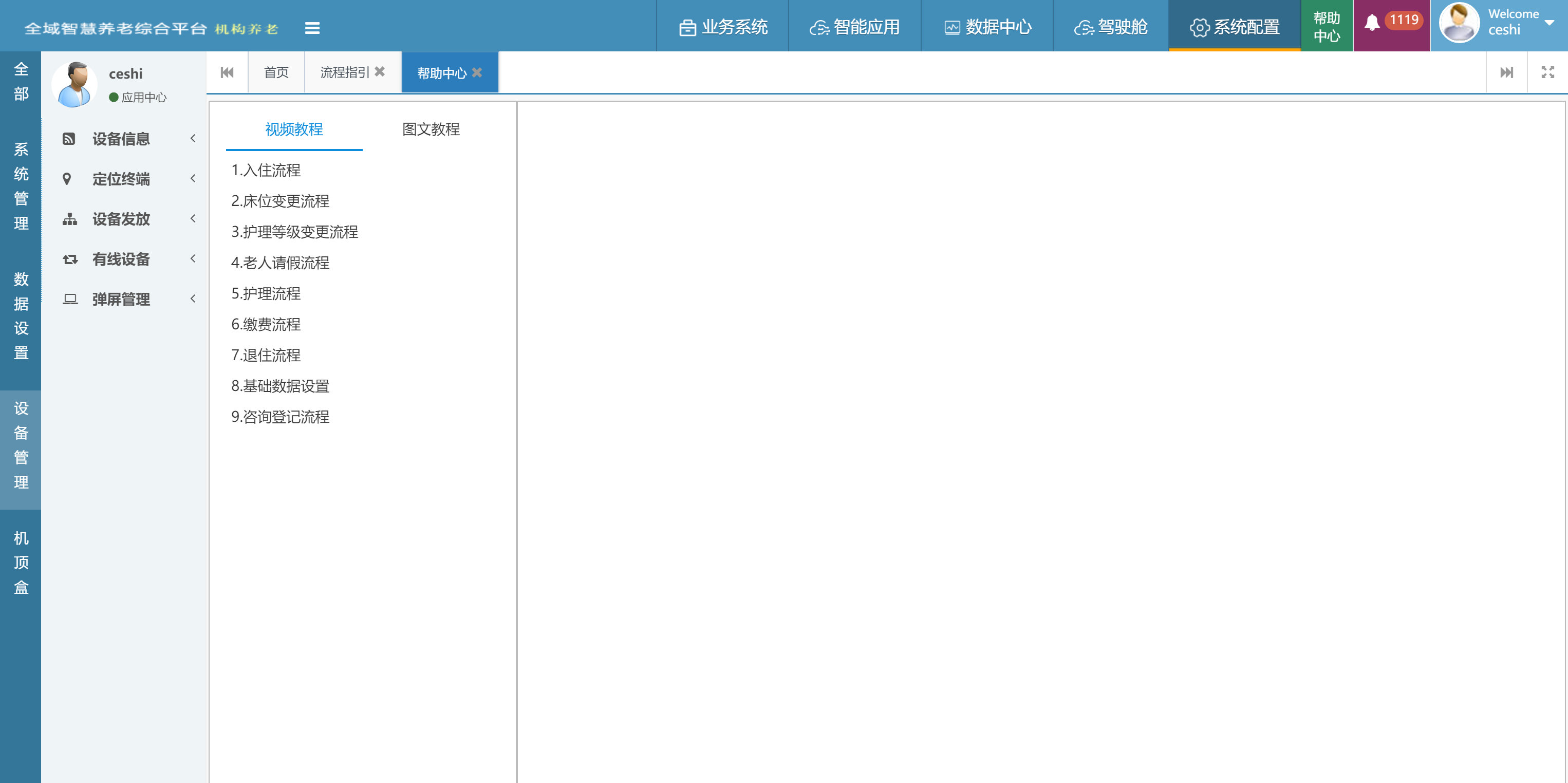The height and width of the screenshot is (783, 1568).
Task: Switch to the 首页 tab
Action: (x=276, y=72)
